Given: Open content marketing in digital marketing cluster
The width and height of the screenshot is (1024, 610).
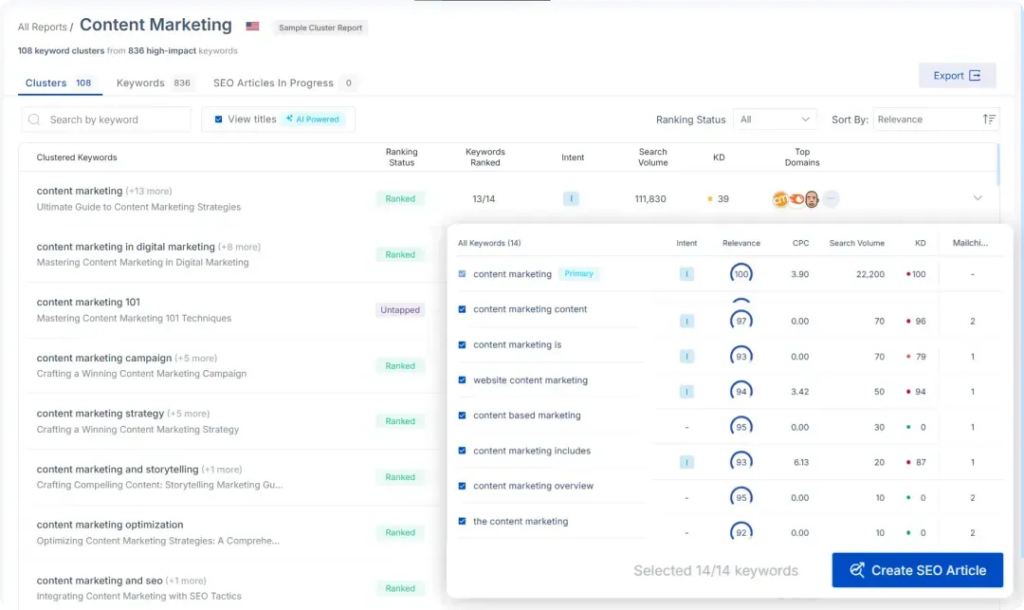Looking at the screenshot, I should point(125,247).
